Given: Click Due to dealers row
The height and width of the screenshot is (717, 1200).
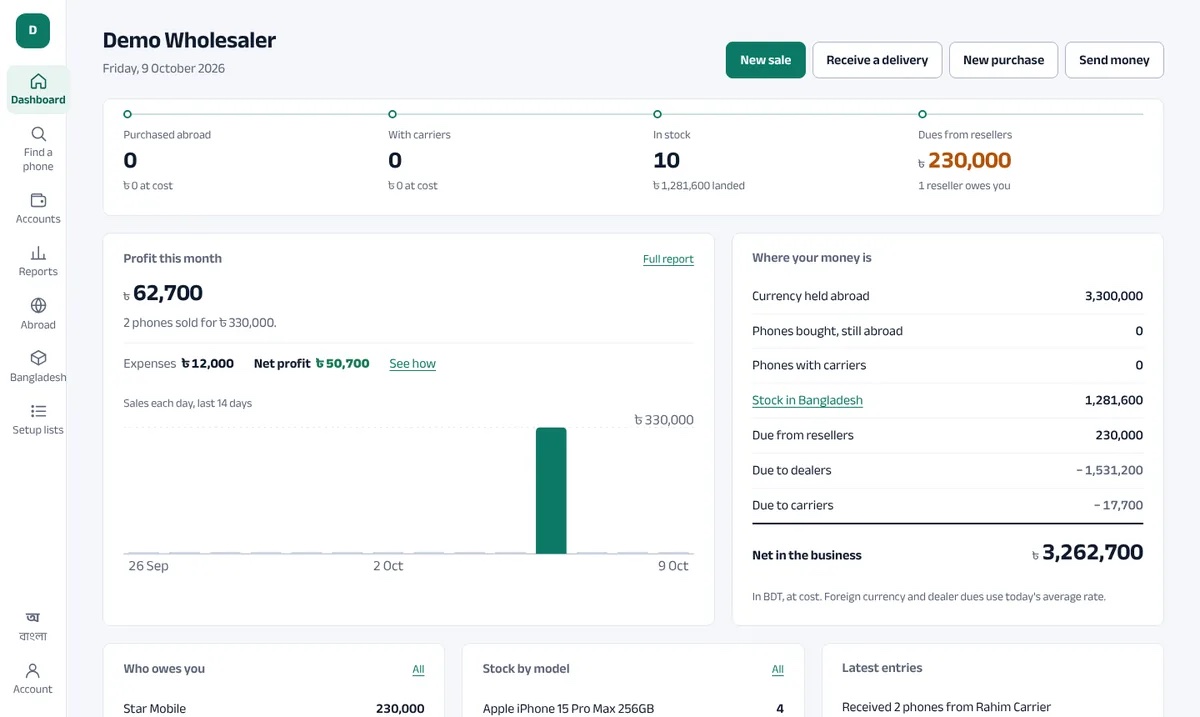Looking at the screenshot, I should 947,470.
